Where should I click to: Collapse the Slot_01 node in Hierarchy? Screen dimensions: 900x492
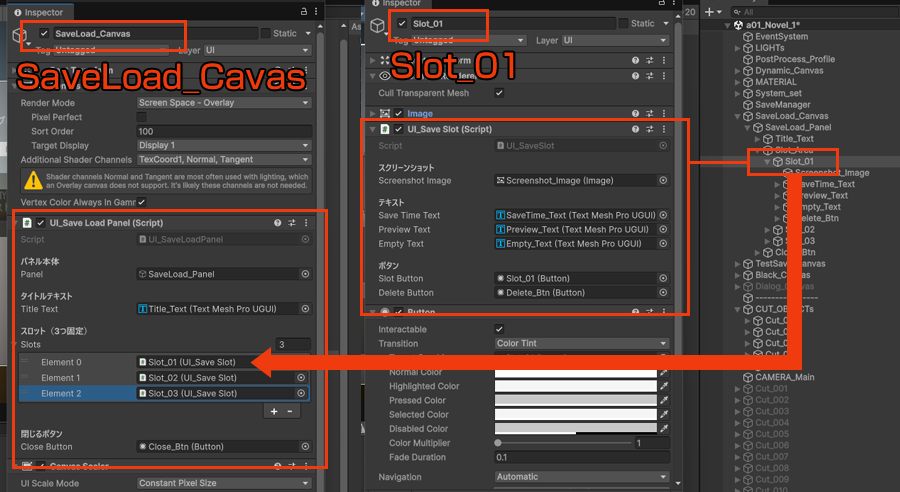tap(768, 161)
